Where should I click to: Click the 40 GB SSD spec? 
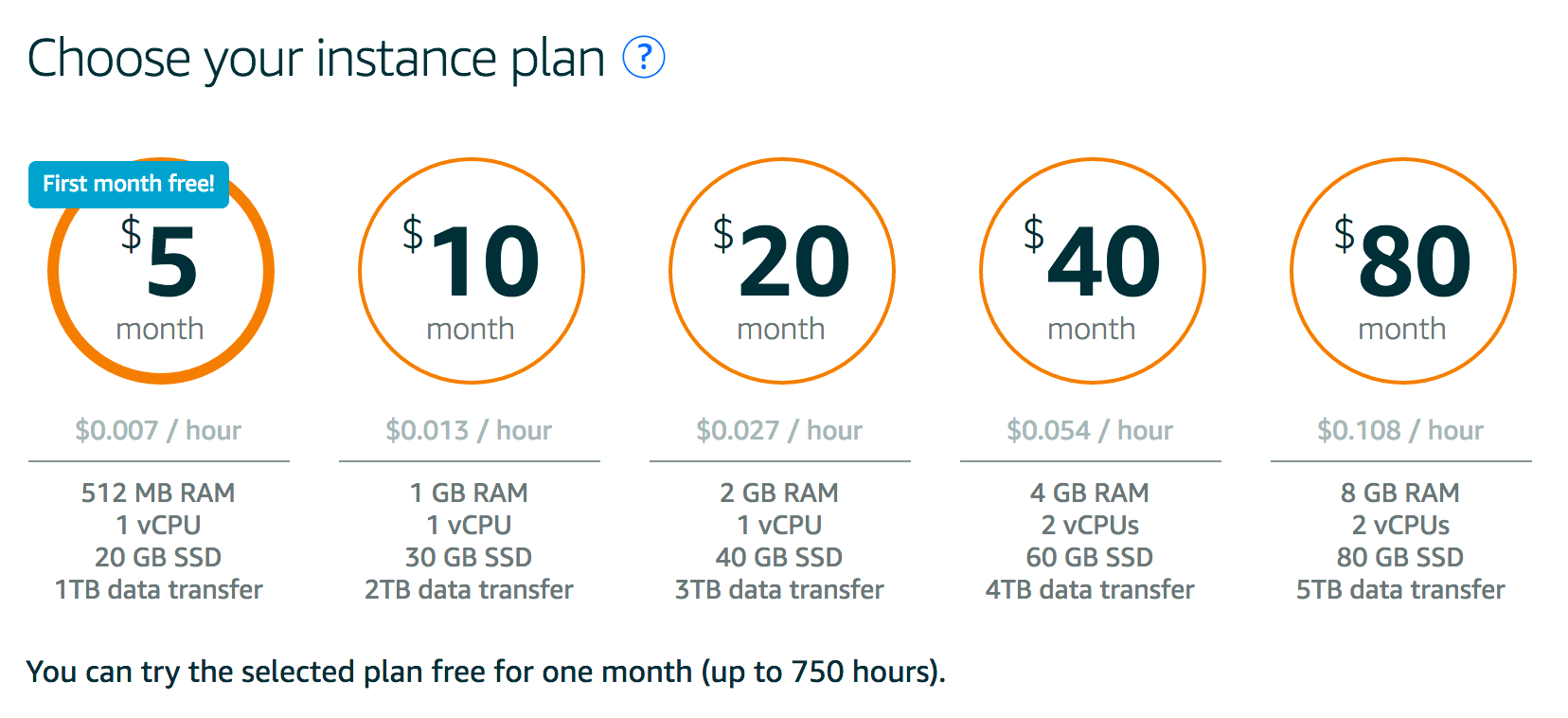click(x=779, y=557)
